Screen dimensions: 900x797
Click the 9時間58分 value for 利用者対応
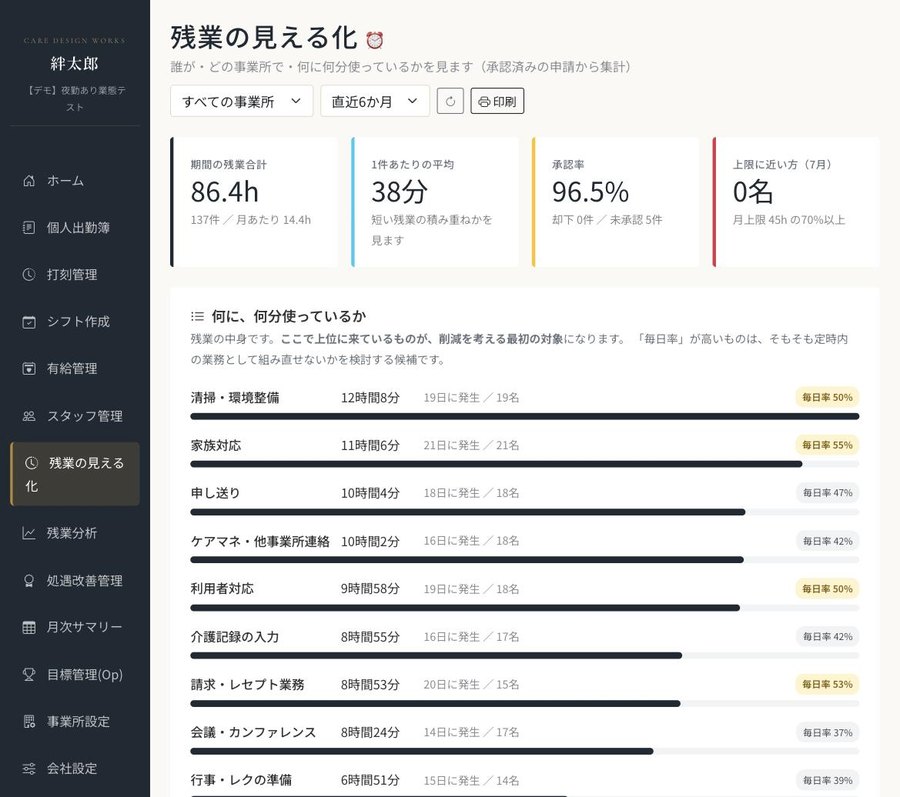(x=370, y=589)
